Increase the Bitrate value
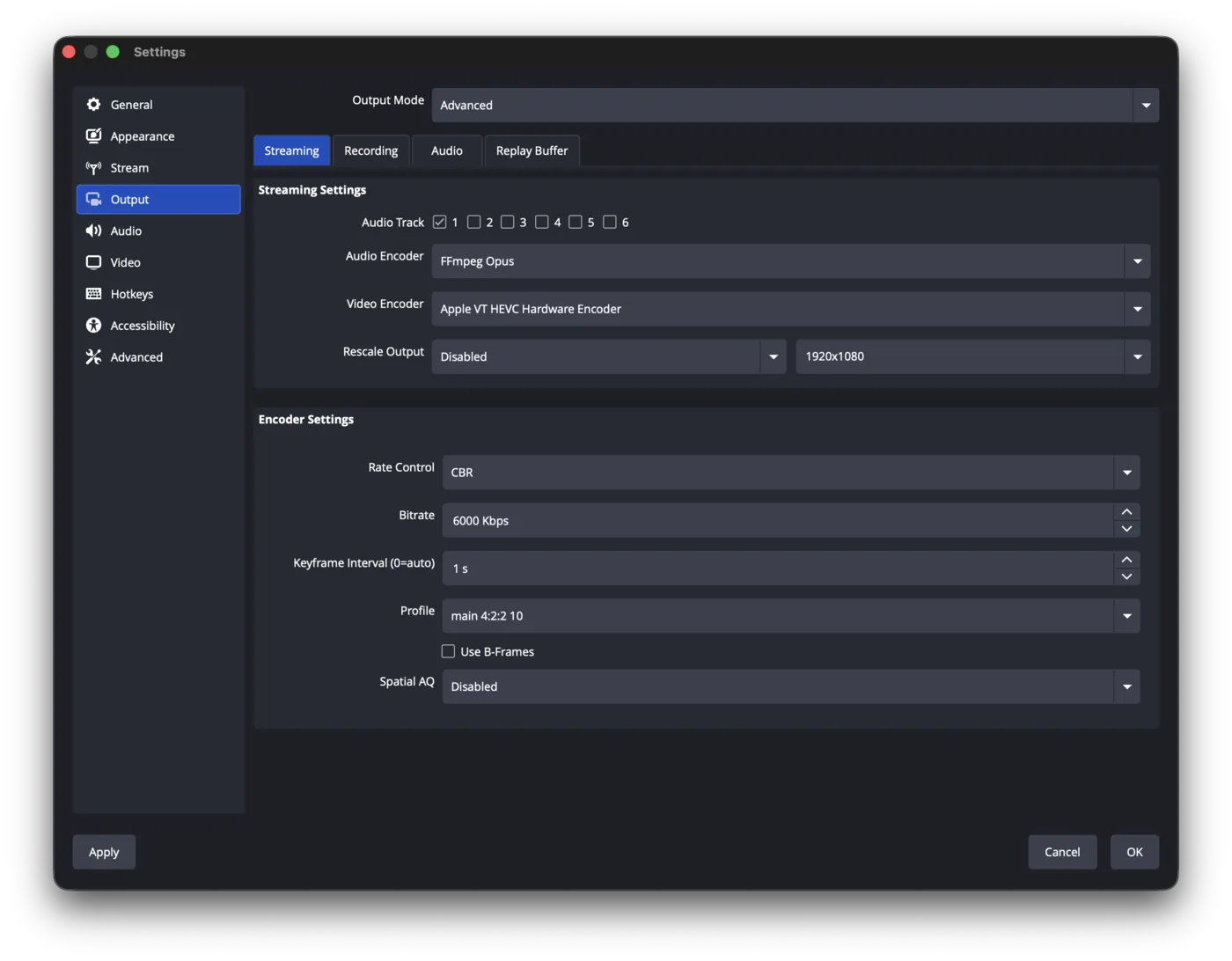 (1126, 511)
